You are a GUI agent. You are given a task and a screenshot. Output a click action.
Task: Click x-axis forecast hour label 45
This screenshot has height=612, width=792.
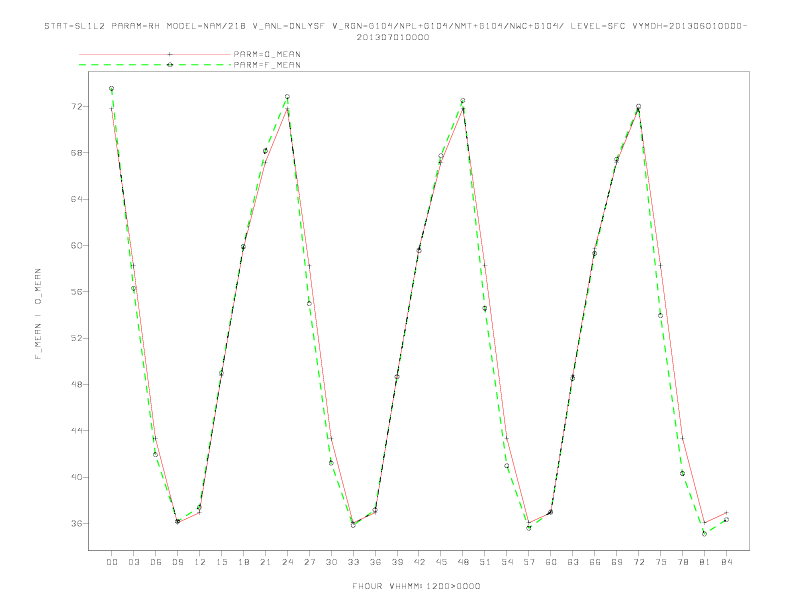click(441, 562)
